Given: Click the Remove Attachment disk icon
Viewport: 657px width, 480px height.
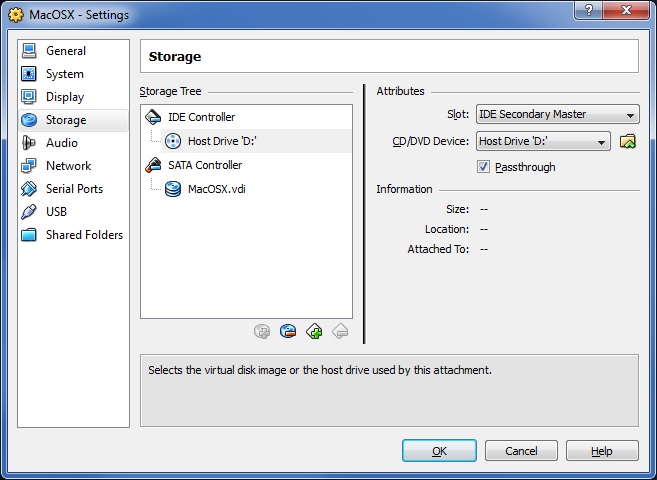Looking at the screenshot, I should (x=288, y=331).
